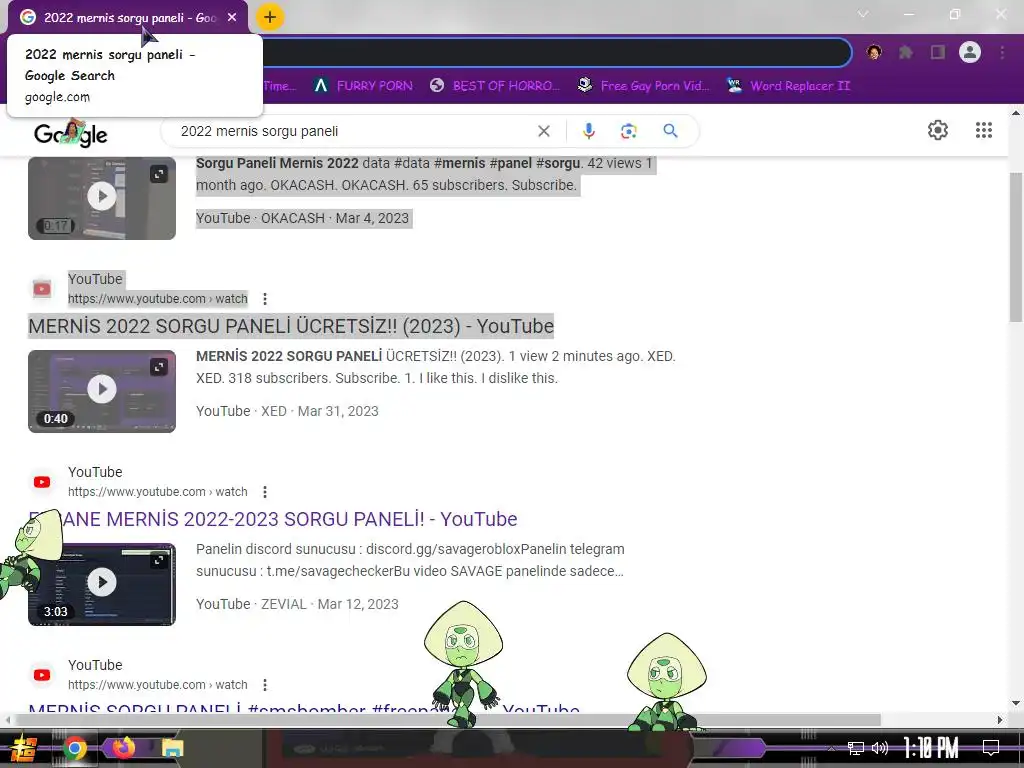Open the Word Replacer II bookmark
The width and height of the screenshot is (1024, 768).
(x=789, y=86)
